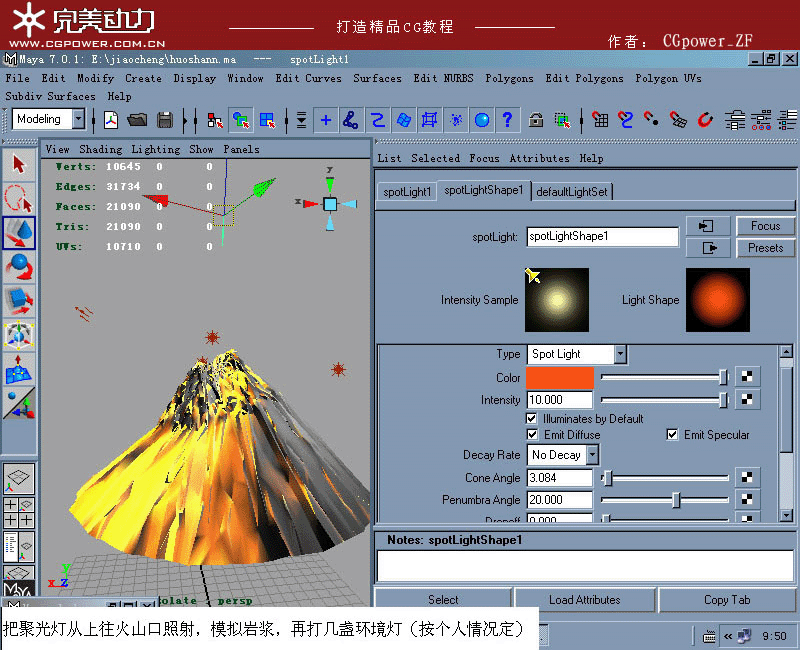Click the Focus button

coord(765,226)
